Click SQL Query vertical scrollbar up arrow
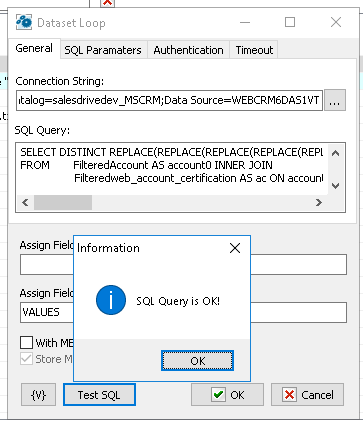Screen dimensions: 363x424 [x=336, y=153]
